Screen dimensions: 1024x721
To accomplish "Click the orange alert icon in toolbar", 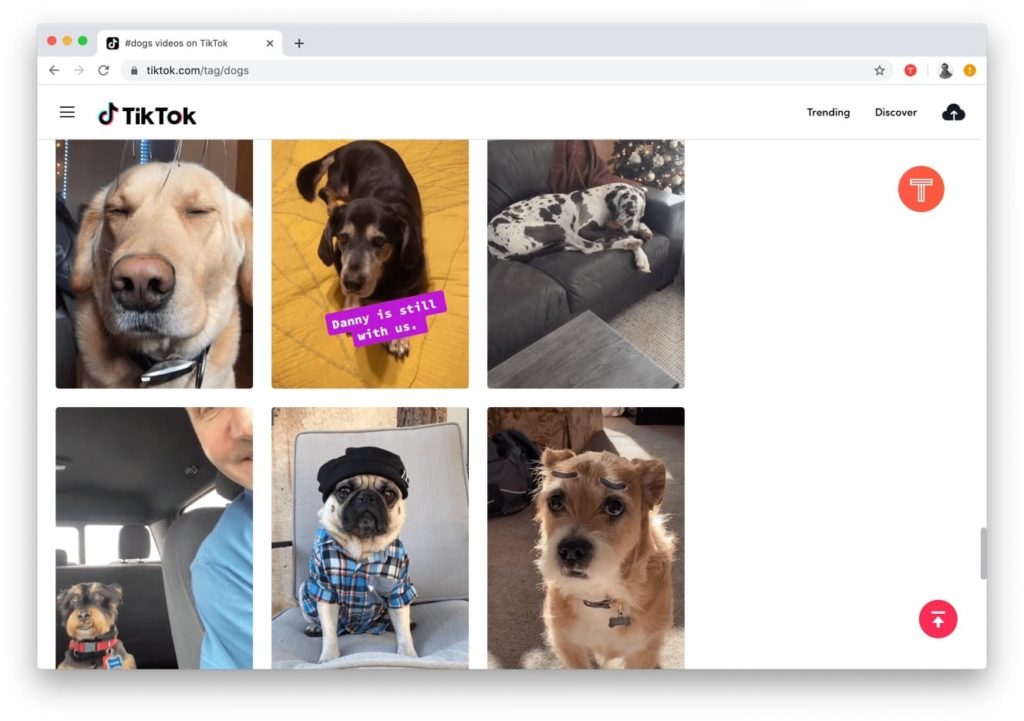I will click(x=970, y=70).
